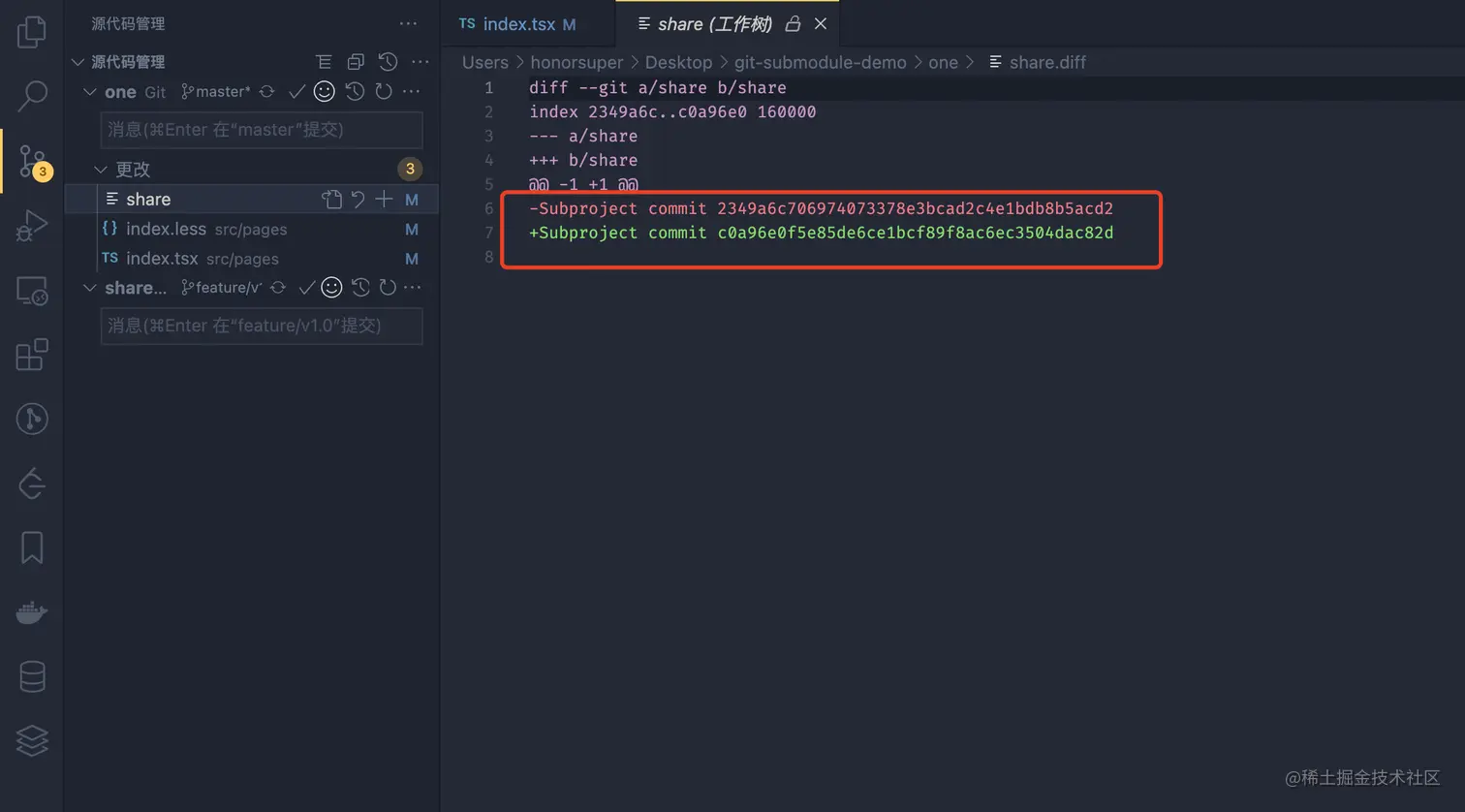Click the line 'diff --git a/share b/share'
Viewport: 1465px width, 812px height.
tap(658, 88)
